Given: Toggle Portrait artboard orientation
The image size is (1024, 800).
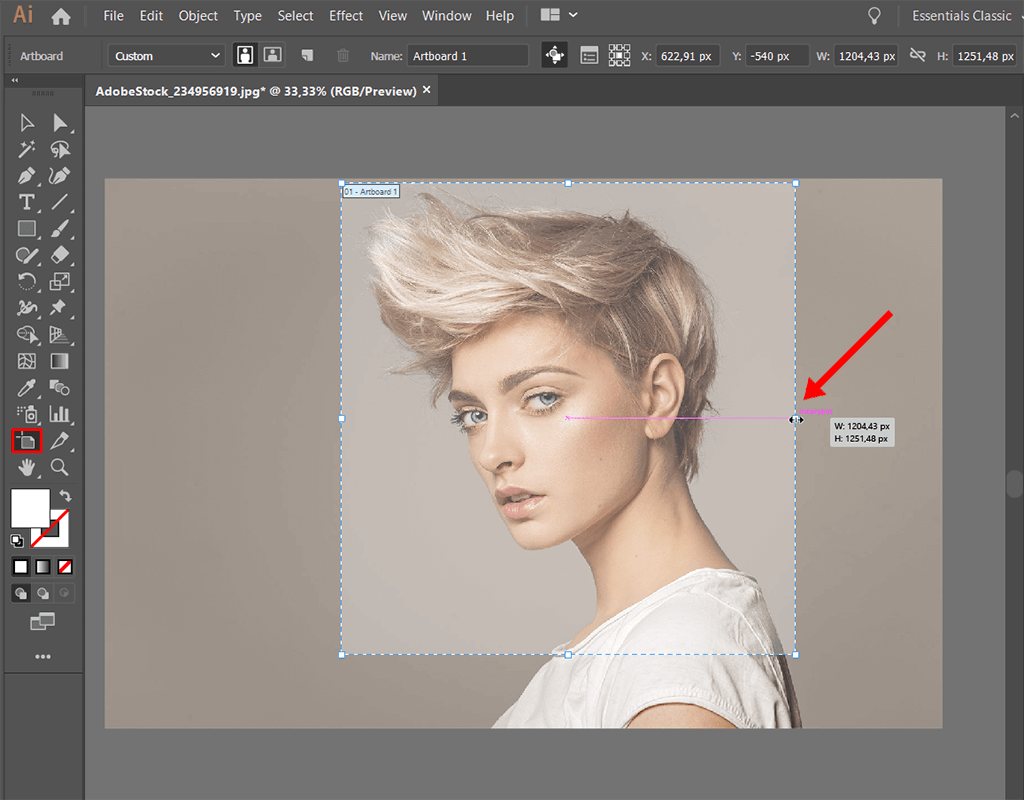Looking at the screenshot, I should point(245,55).
